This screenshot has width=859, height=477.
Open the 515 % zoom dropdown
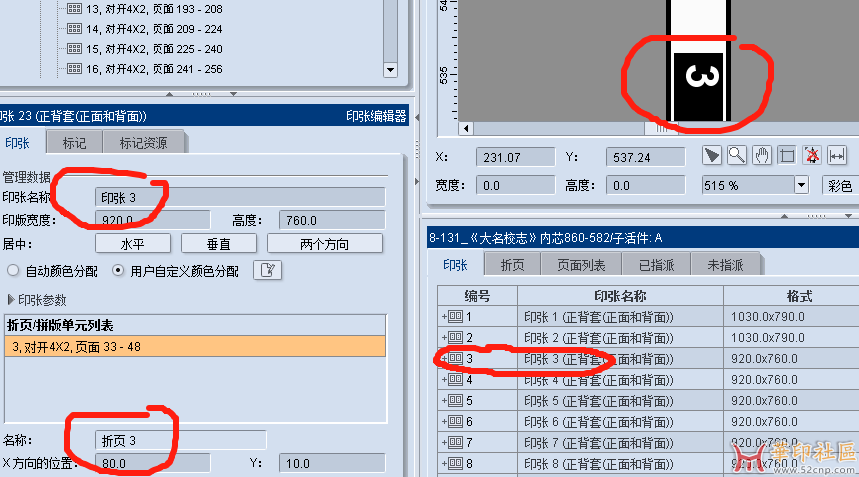point(801,185)
